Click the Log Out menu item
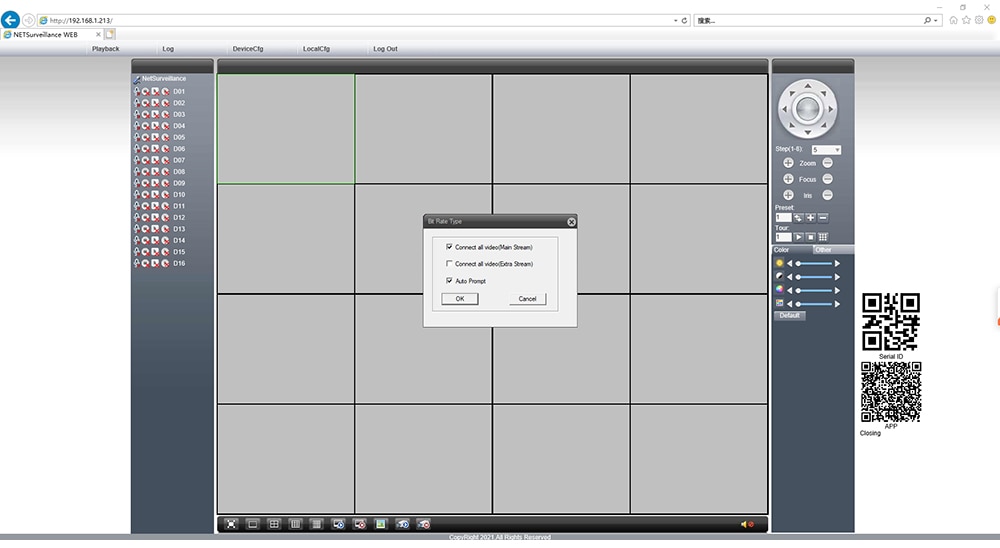 tap(385, 48)
